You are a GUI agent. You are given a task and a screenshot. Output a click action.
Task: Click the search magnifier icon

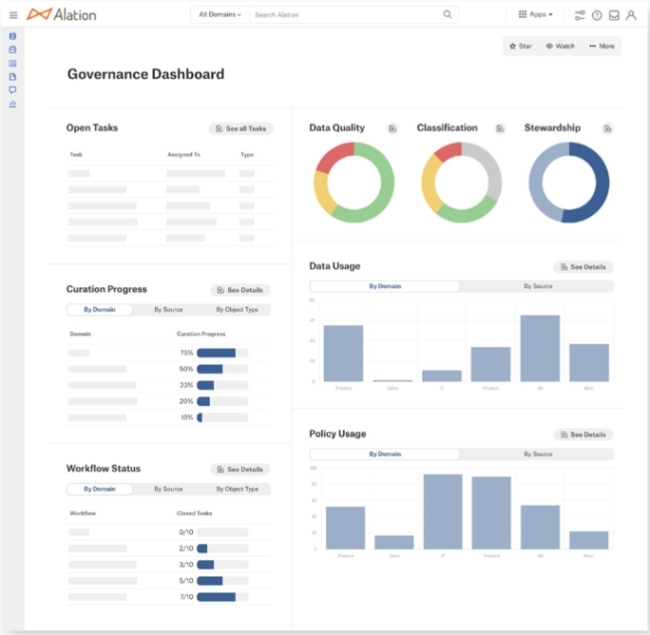(x=447, y=15)
